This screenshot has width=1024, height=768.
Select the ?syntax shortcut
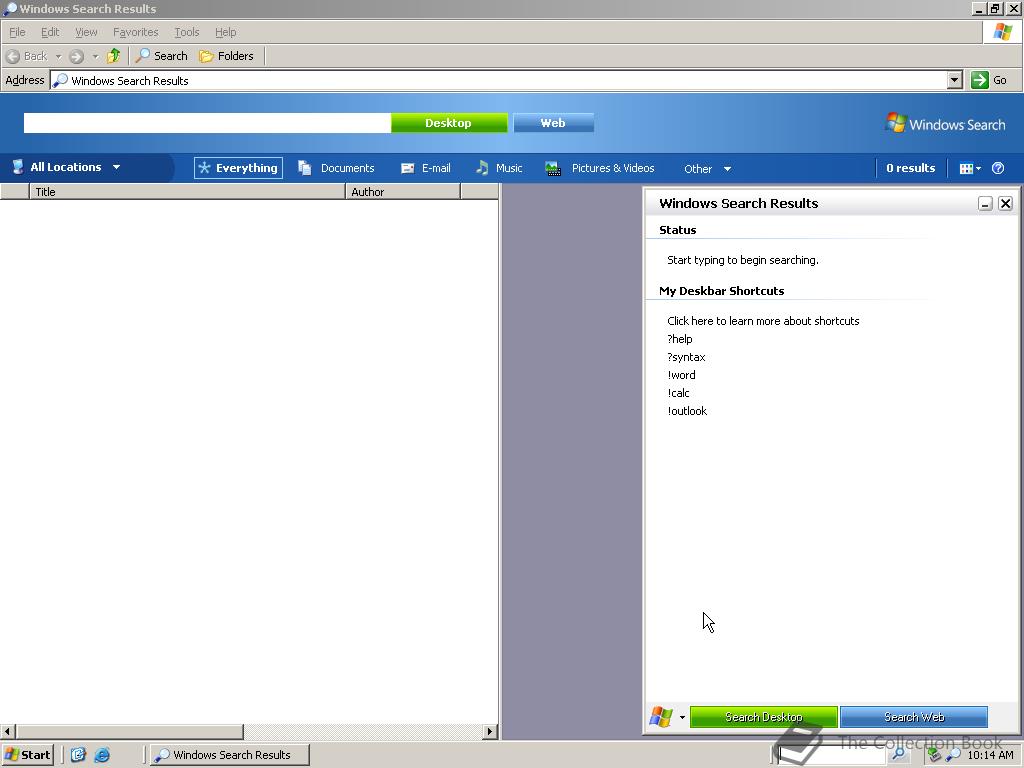(x=686, y=357)
